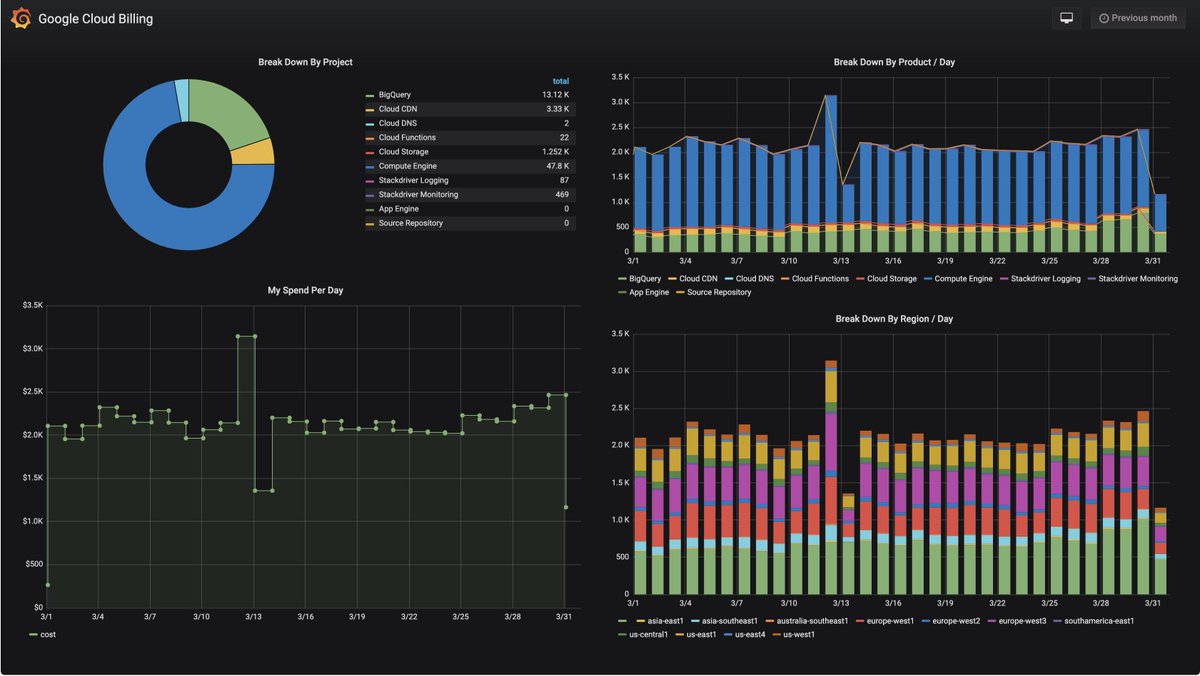
Task: Click the 47.8 K Compute Engine total value
Action: click(557, 166)
